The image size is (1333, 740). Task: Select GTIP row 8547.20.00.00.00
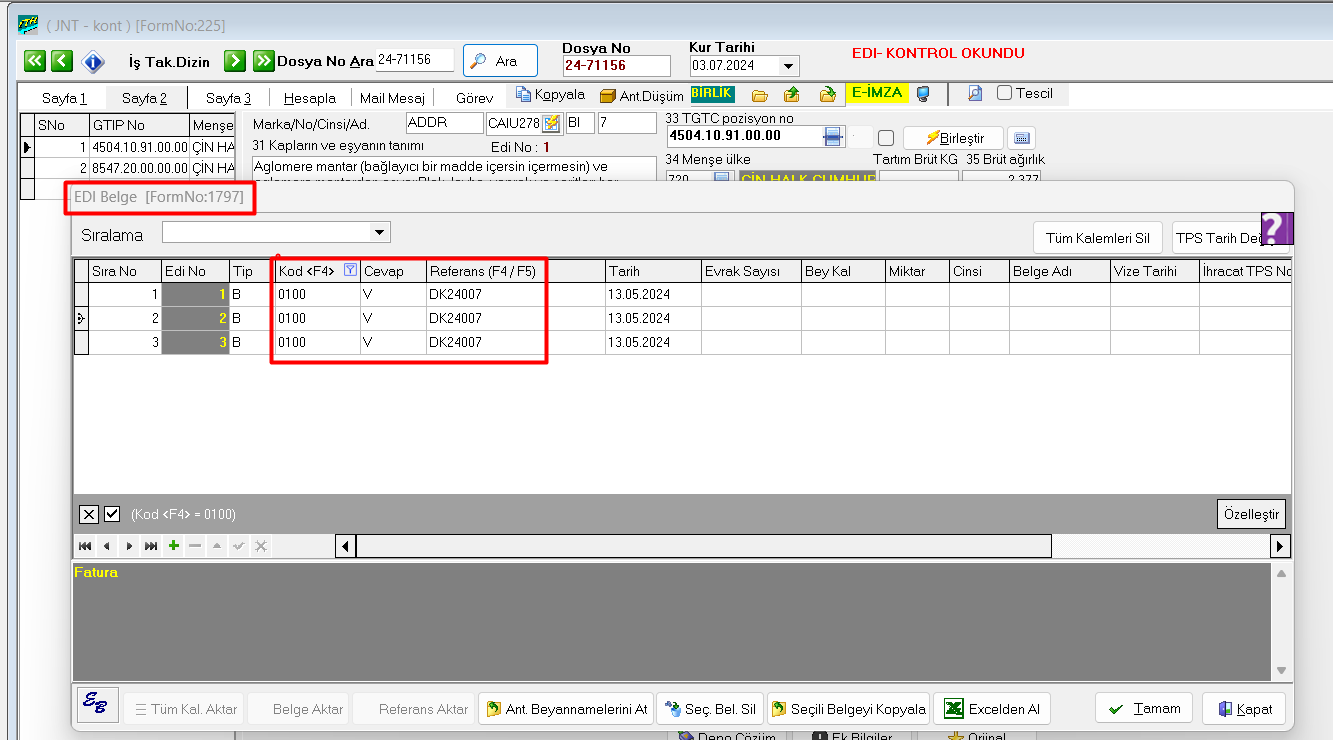139,167
